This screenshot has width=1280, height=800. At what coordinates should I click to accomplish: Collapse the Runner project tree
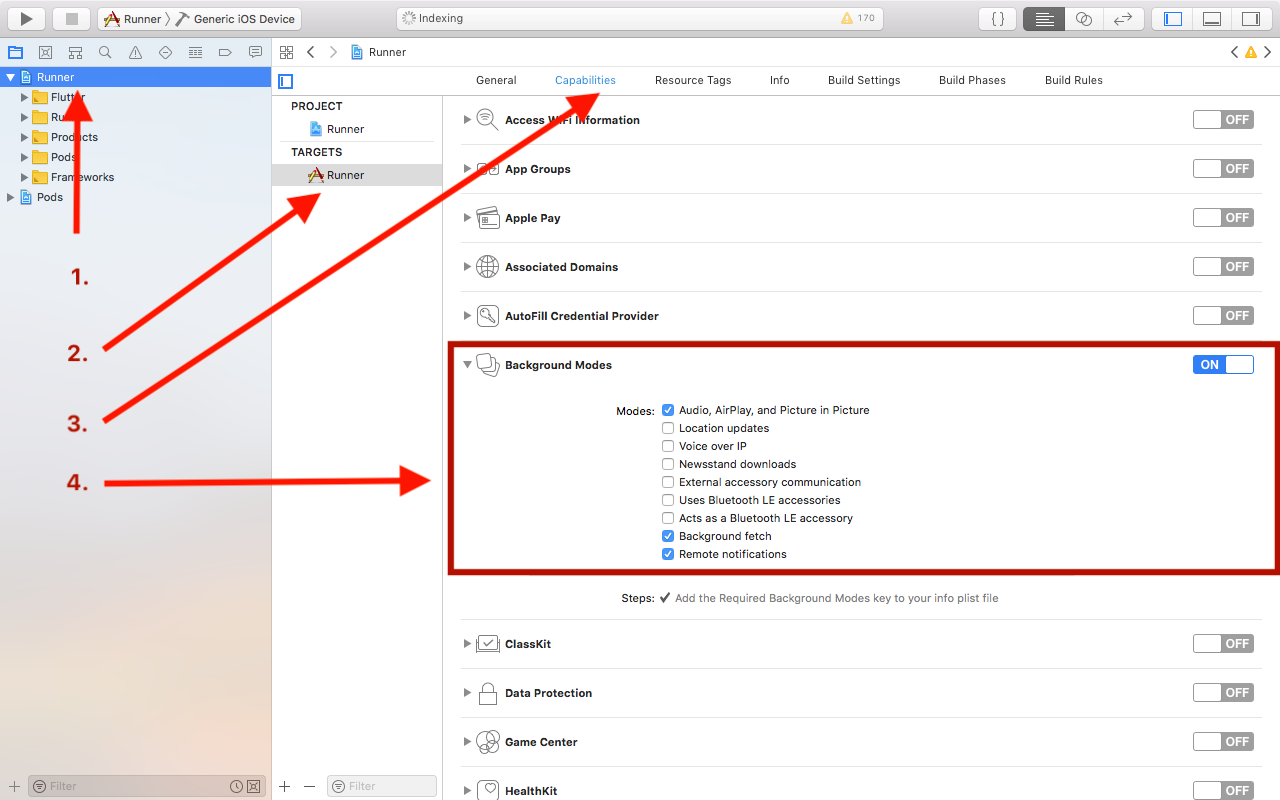(11, 77)
